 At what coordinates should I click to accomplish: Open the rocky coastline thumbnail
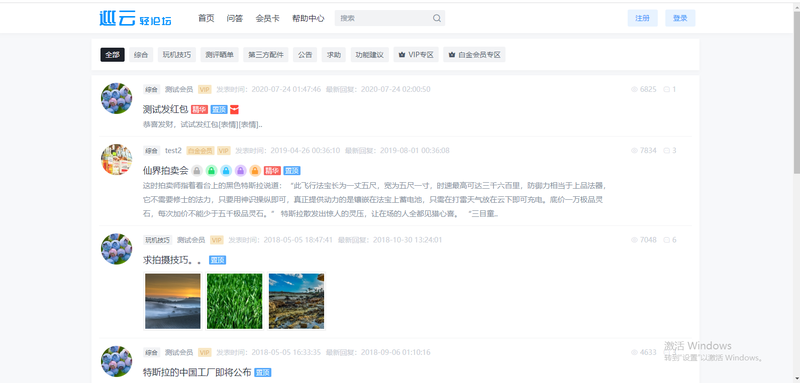(296, 301)
